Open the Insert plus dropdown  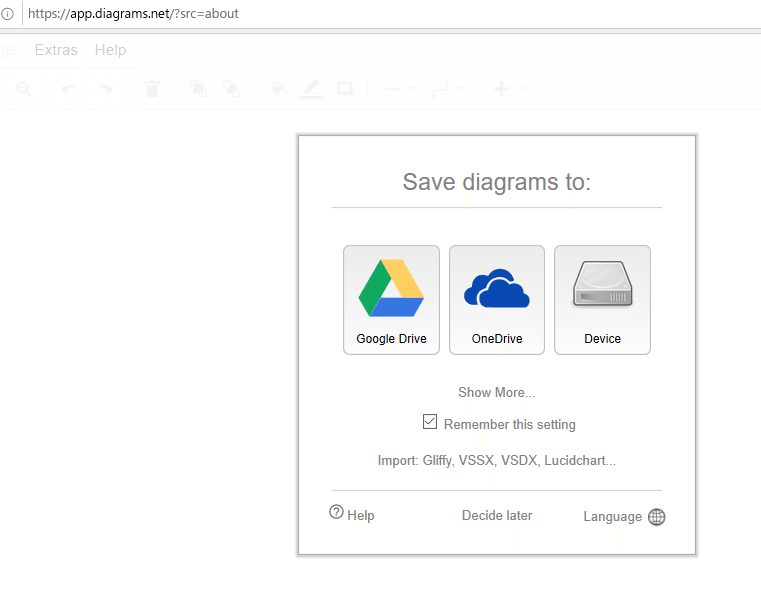pos(510,89)
